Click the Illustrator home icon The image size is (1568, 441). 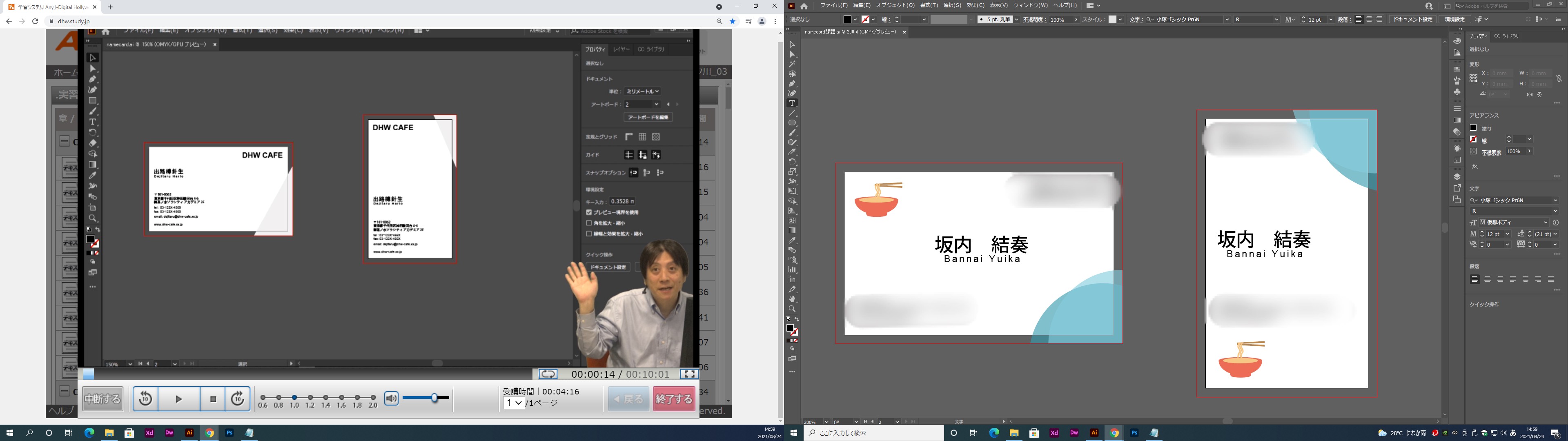804,6
